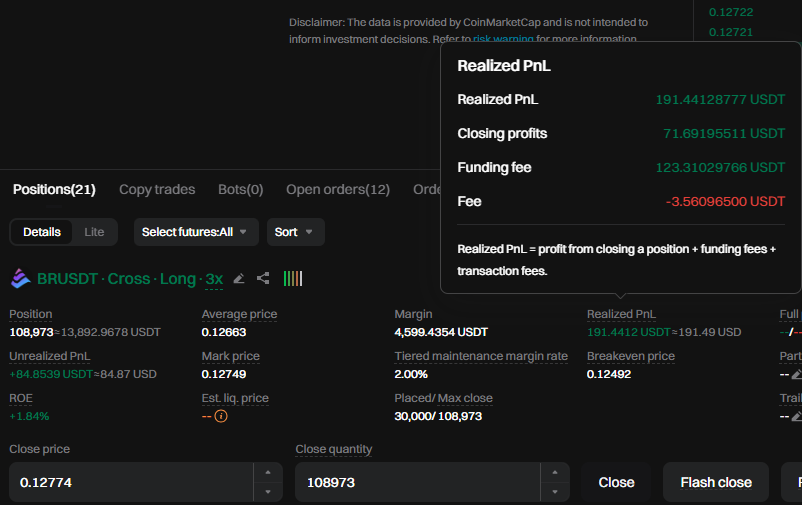Increase close price with up arrow
Image resolution: width=802 pixels, height=505 pixels.
pos(268,472)
